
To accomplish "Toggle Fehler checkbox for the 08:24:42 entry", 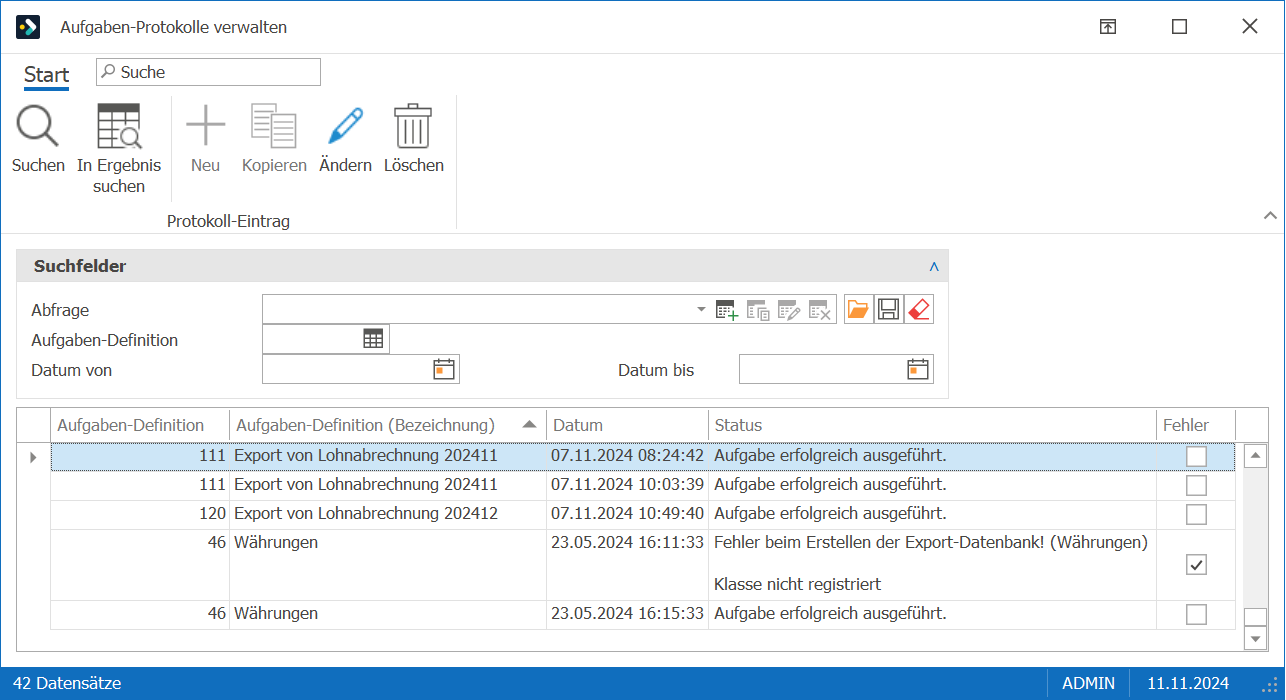I will coord(1196,456).
